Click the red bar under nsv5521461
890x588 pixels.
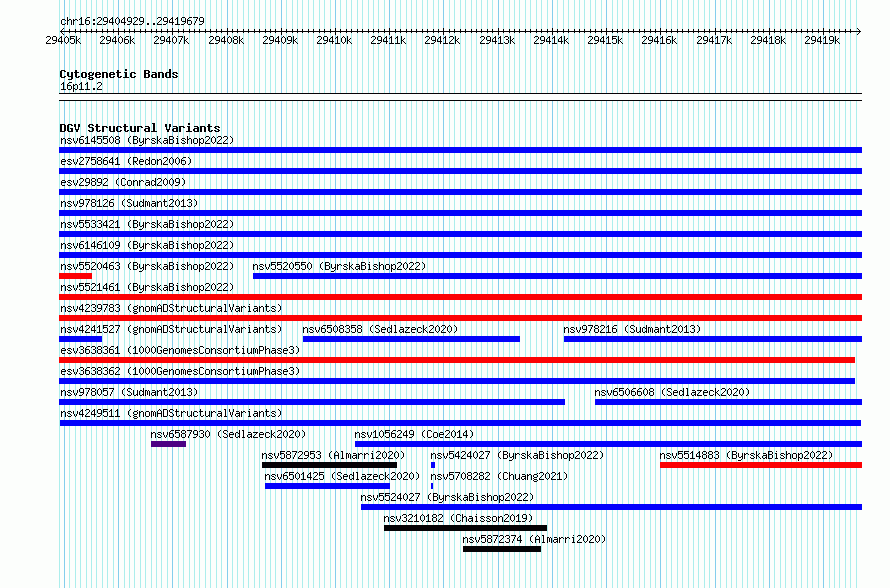pos(460,297)
